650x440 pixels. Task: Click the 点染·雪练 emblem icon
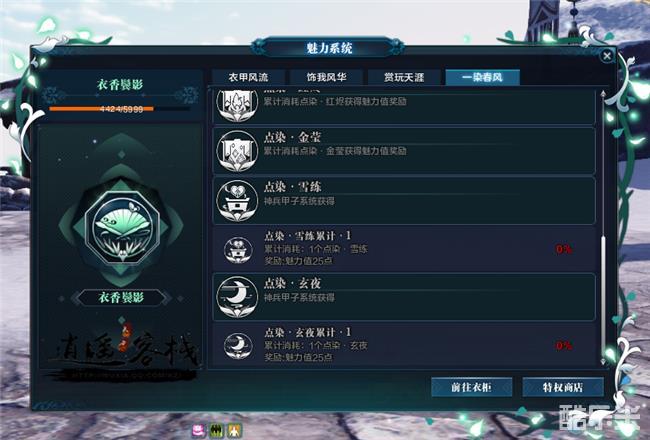tap(237, 201)
